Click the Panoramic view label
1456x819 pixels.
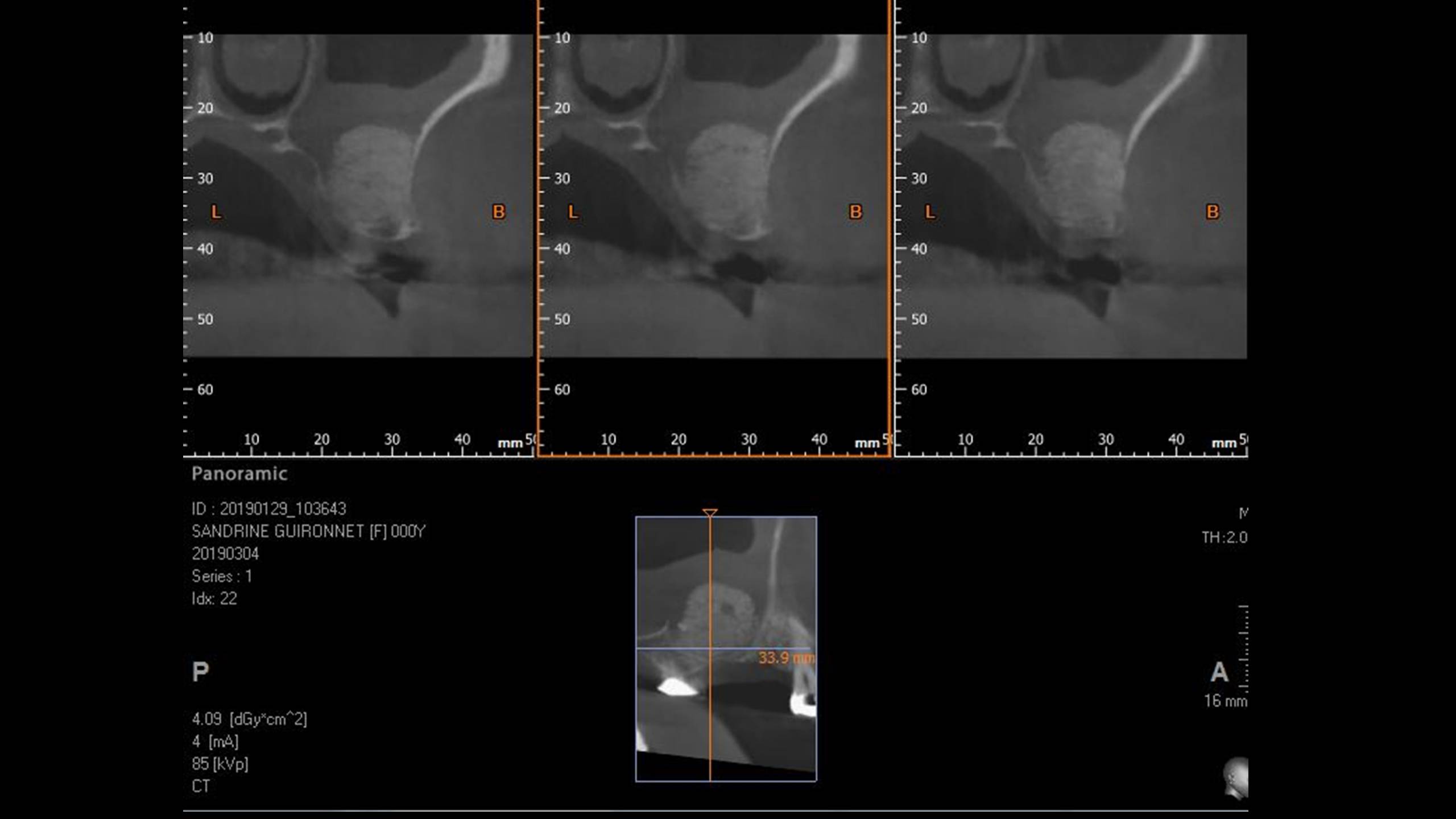click(239, 473)
